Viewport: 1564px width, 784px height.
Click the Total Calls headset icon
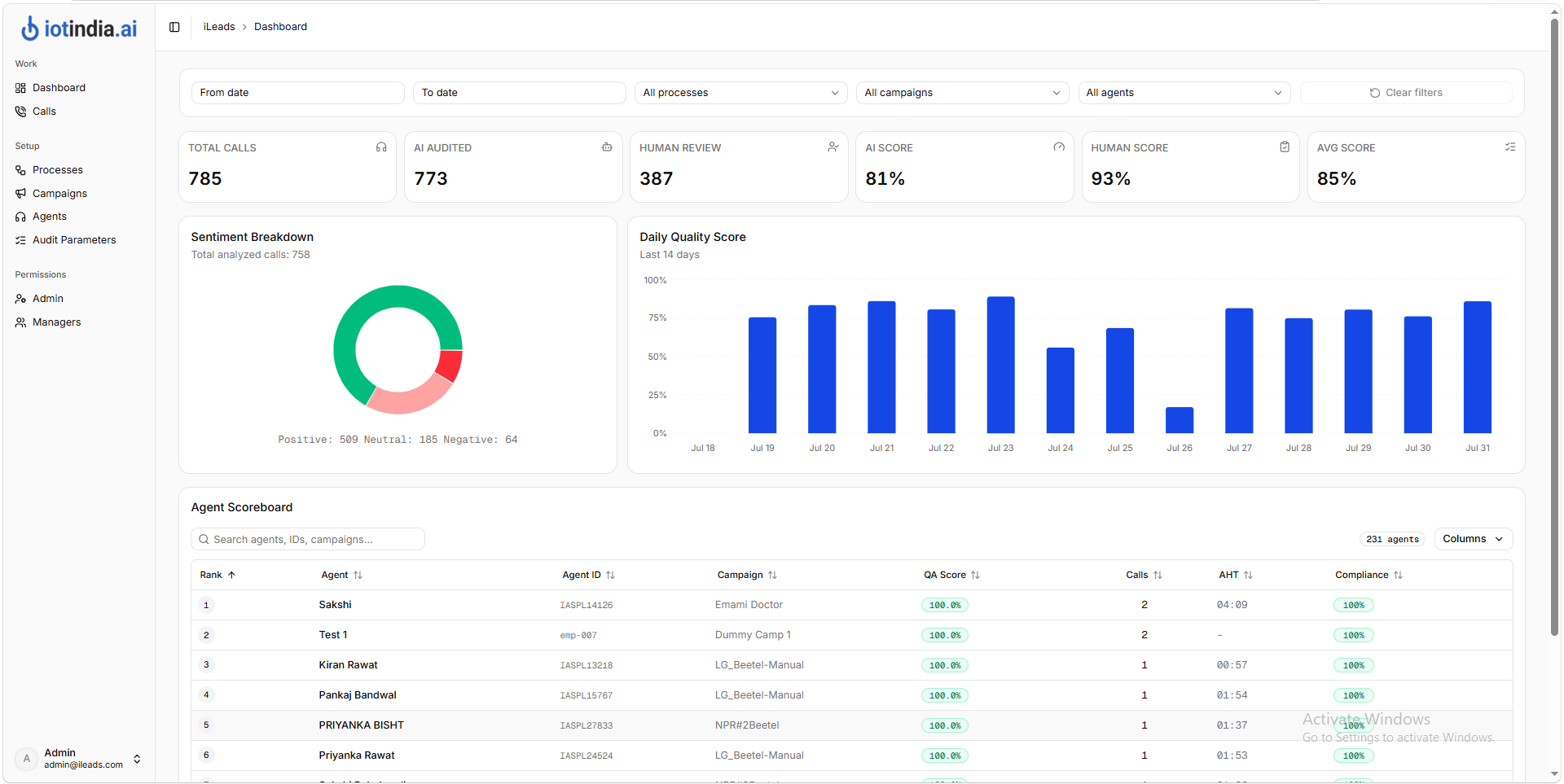[x=381, y=147]
